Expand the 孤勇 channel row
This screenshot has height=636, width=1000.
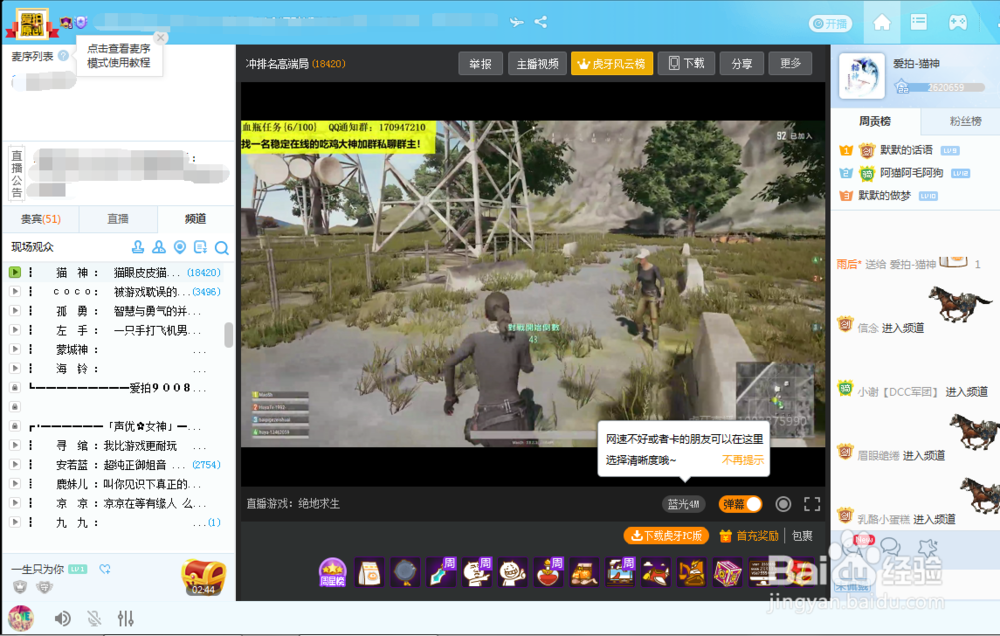15,311
